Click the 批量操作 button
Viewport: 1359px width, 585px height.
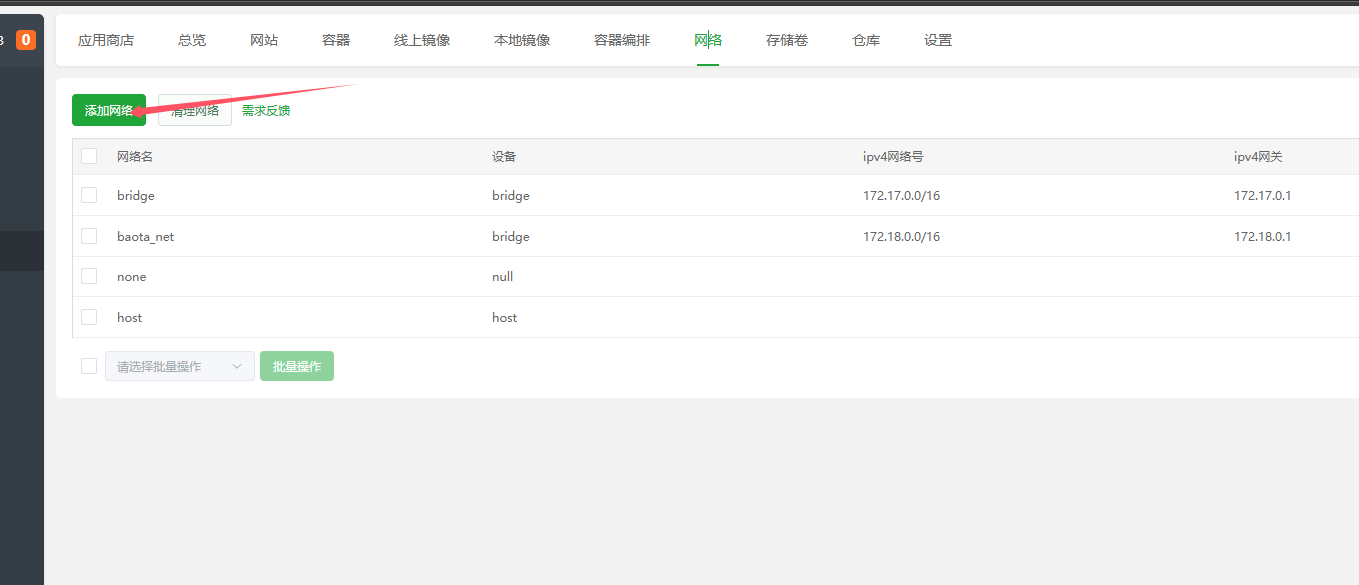297,366
